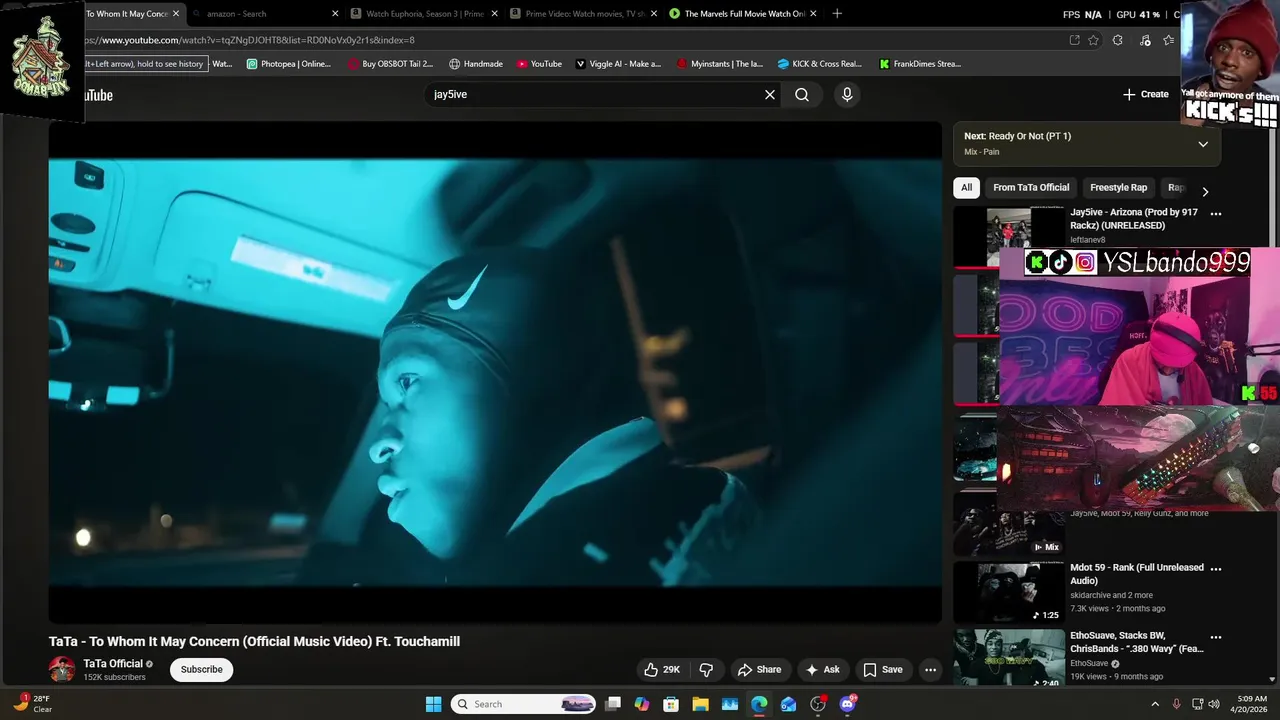This screenshot has height=720, width=1280.
Task: Show more filter chips with right arrow
Action: tap(1205, 191)
